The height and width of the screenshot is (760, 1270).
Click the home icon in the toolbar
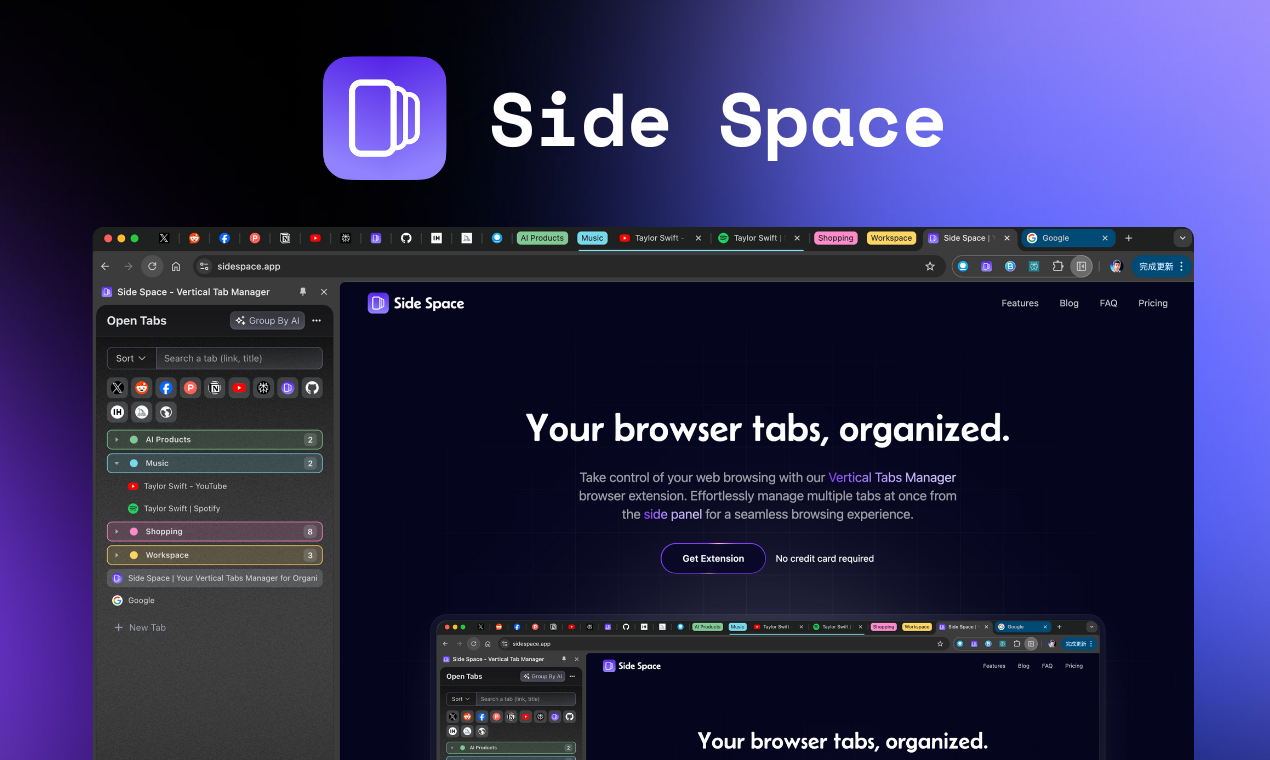click(176, 266)
